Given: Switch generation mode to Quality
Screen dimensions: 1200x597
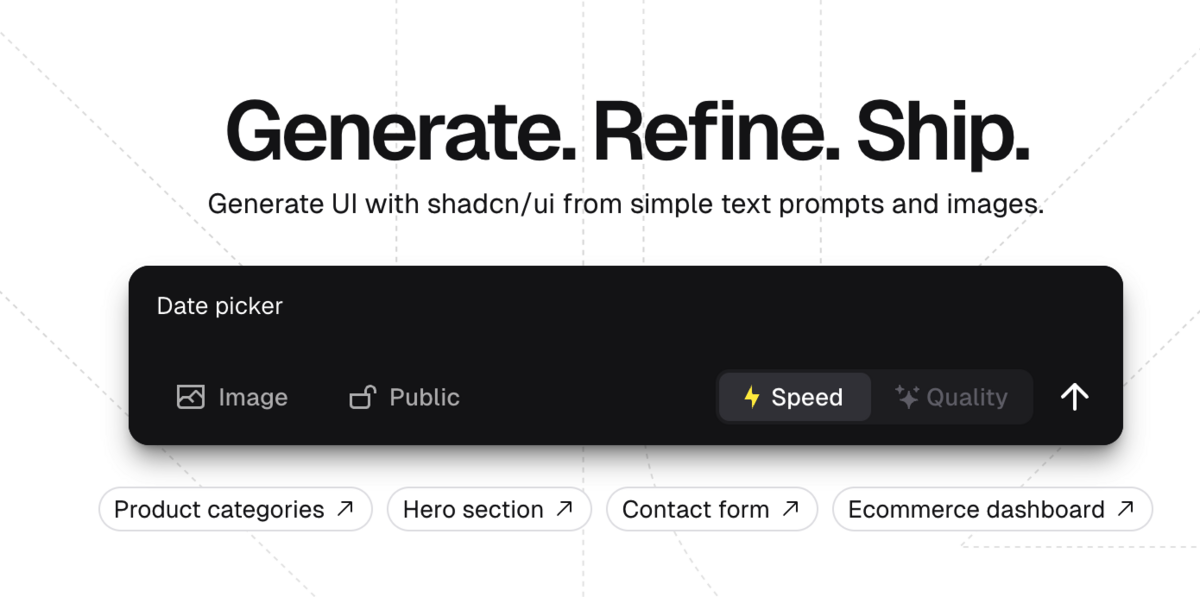Looking at the screenshot, I should [x=951, y=397].
